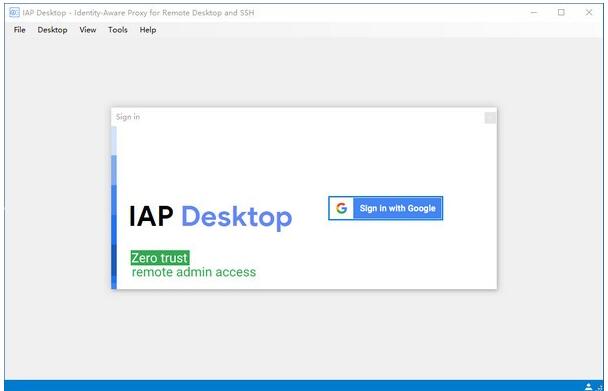
Task: Minimize the IAP Desktop window
Action: click(534, 12)
